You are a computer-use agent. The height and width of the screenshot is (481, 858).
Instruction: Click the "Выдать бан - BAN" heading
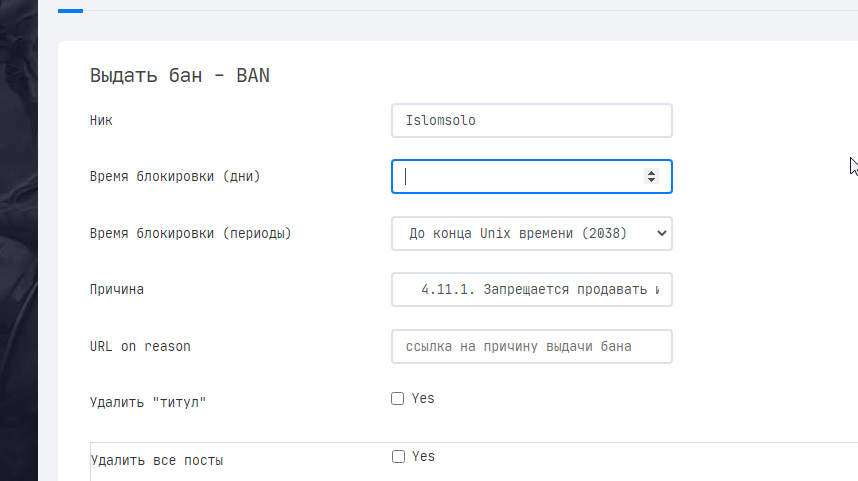click(x=179, y=76)
